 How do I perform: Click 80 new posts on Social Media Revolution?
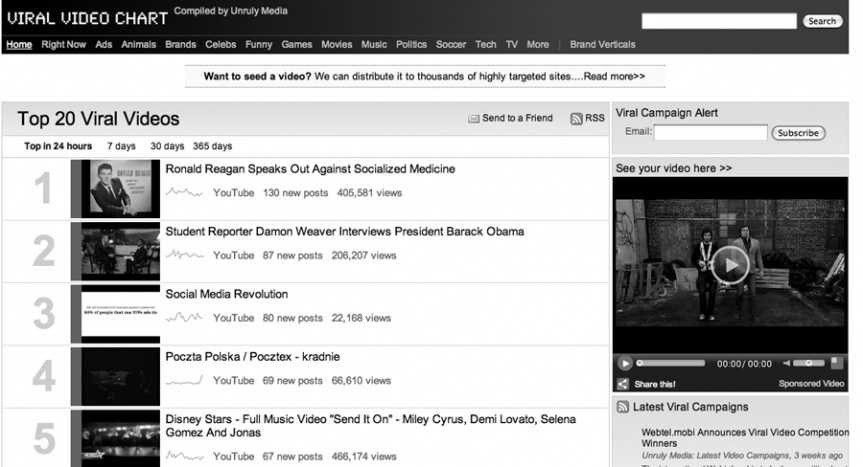293,318
